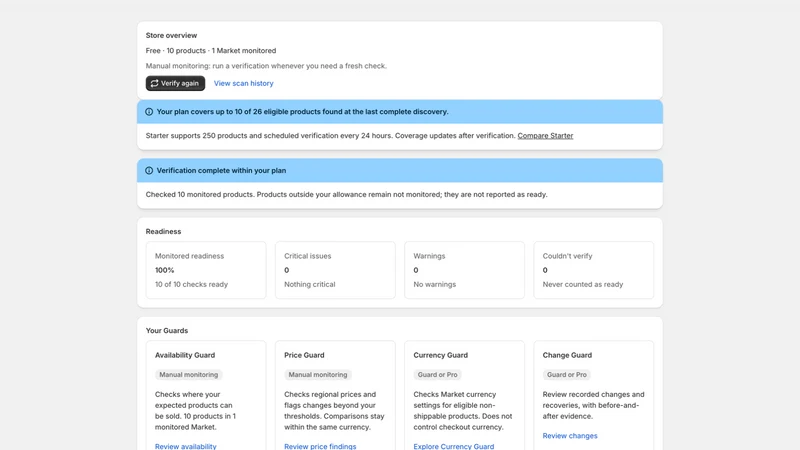Click the Verify again button

pos(175,83)
